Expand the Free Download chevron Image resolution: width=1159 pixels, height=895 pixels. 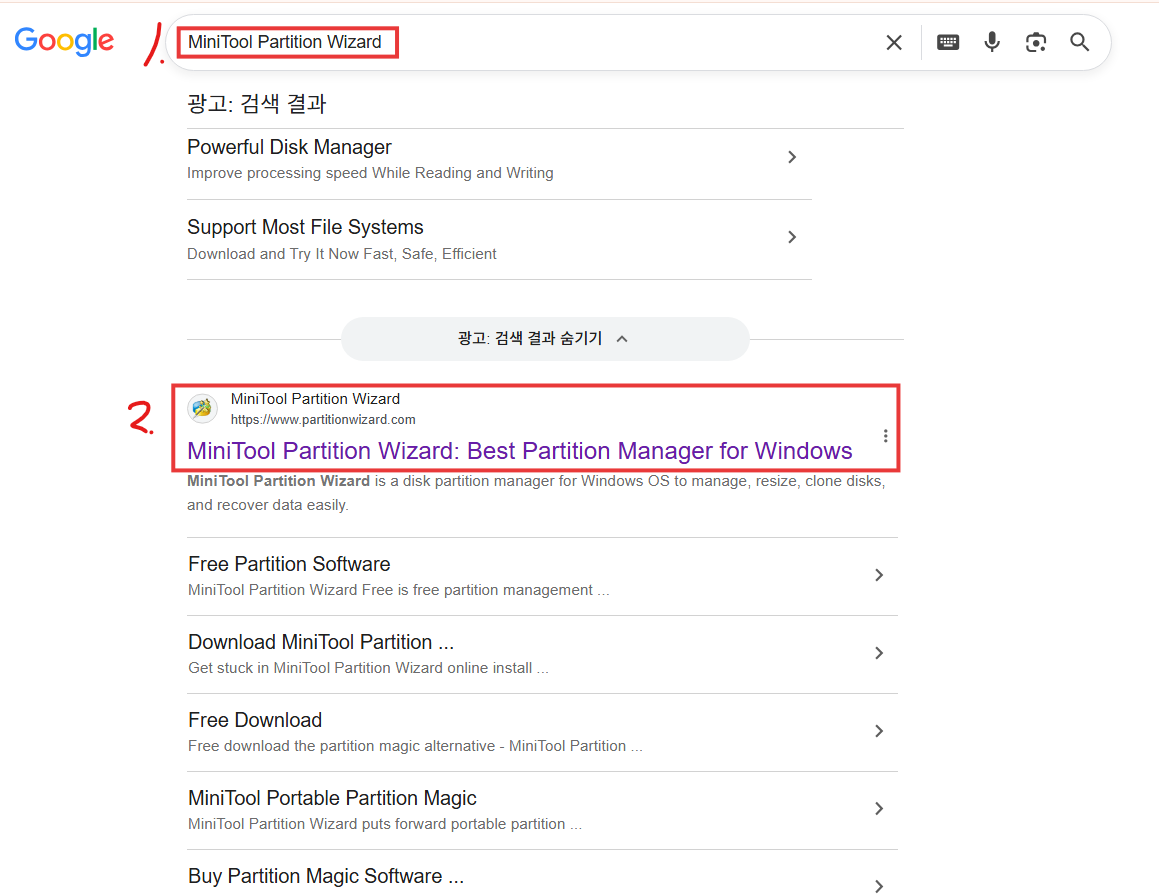pyautogui.click(x=879, y=731)
